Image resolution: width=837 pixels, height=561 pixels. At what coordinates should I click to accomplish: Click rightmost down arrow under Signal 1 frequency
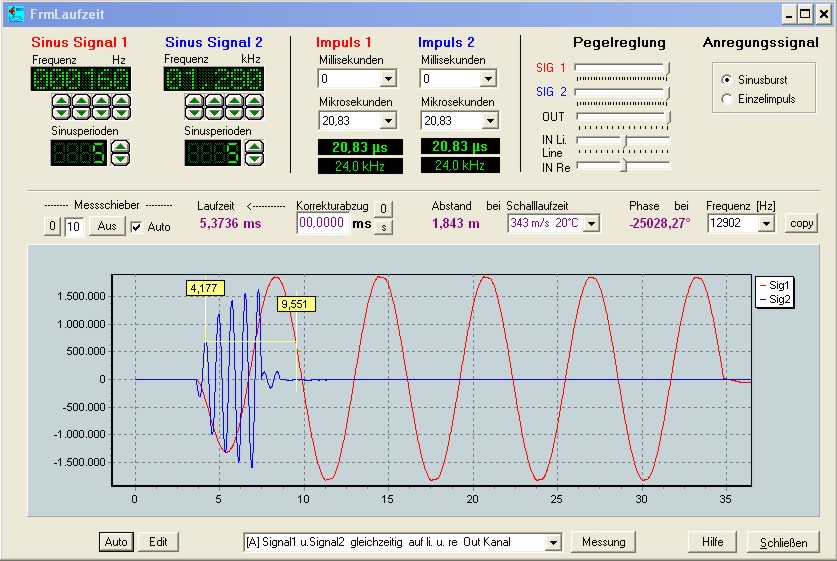[119, 112]
